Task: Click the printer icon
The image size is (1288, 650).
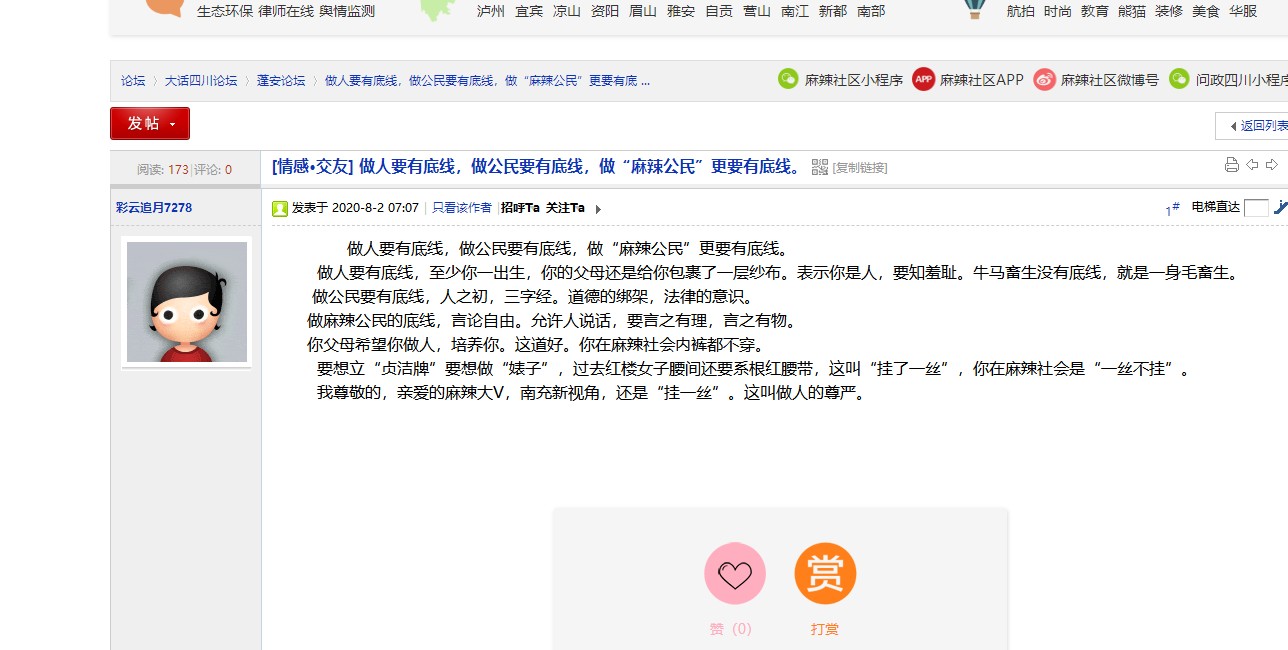Action: tap(1232, 165)
